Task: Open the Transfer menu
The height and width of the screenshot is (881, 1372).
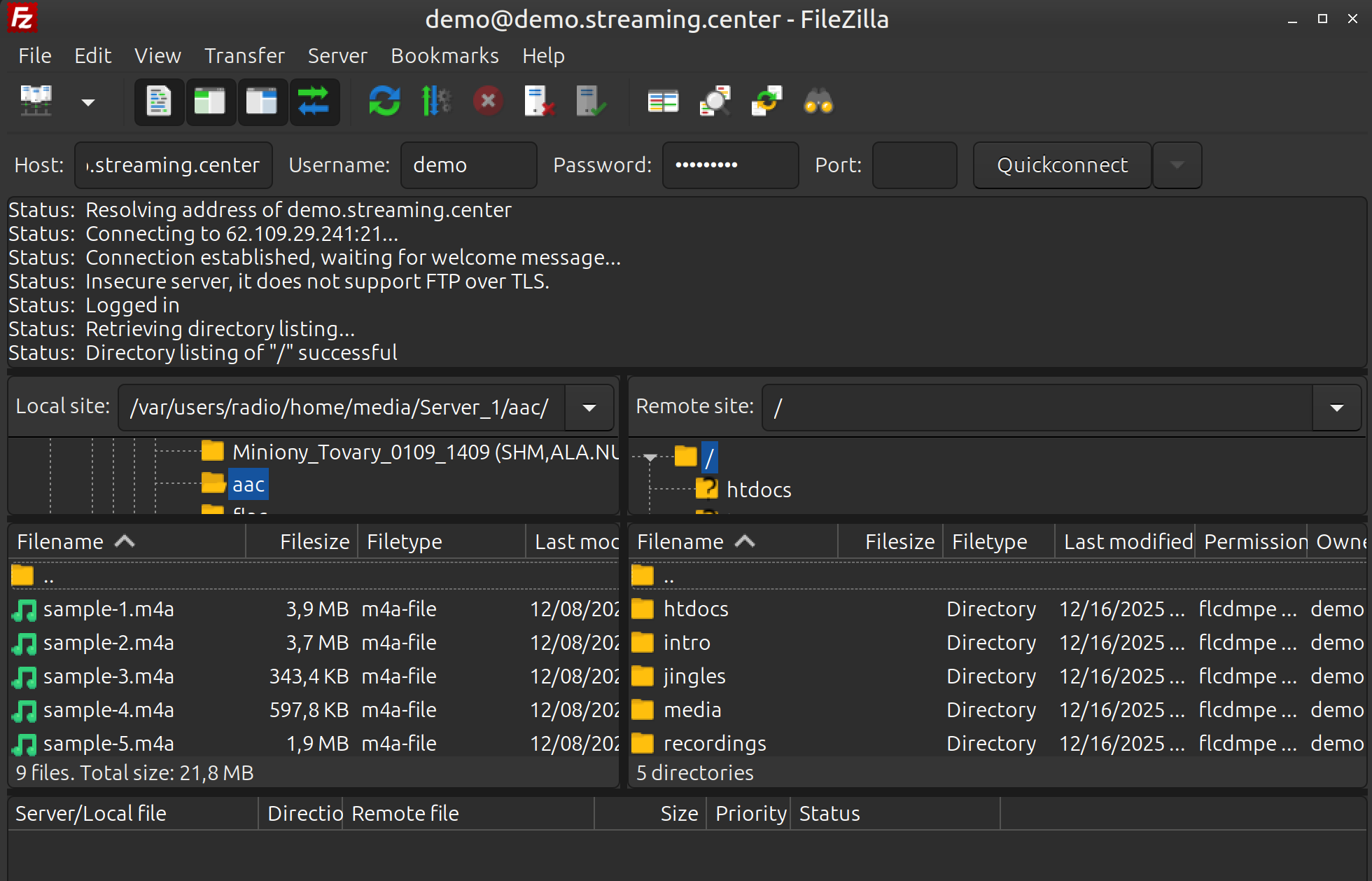Action: (244, 56)
